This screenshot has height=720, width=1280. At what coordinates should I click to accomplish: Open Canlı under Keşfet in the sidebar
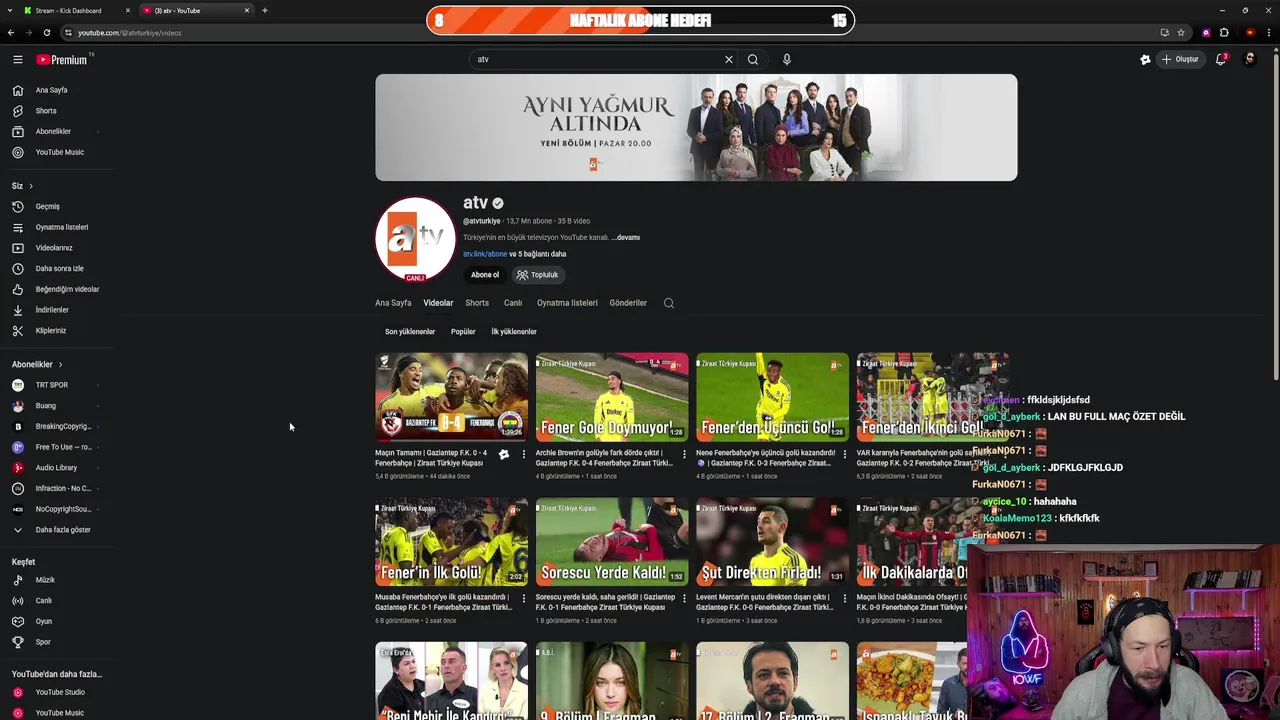point(43,601)
